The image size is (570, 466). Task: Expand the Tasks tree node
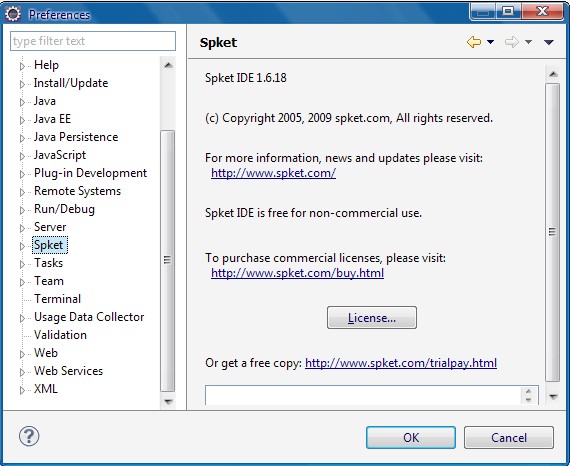click(x=22, y=264)
